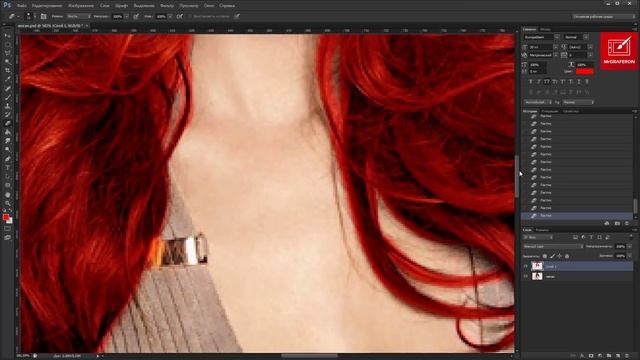Select the Brush tool
This screenshot has width=640, height=360.
(7, 97)
